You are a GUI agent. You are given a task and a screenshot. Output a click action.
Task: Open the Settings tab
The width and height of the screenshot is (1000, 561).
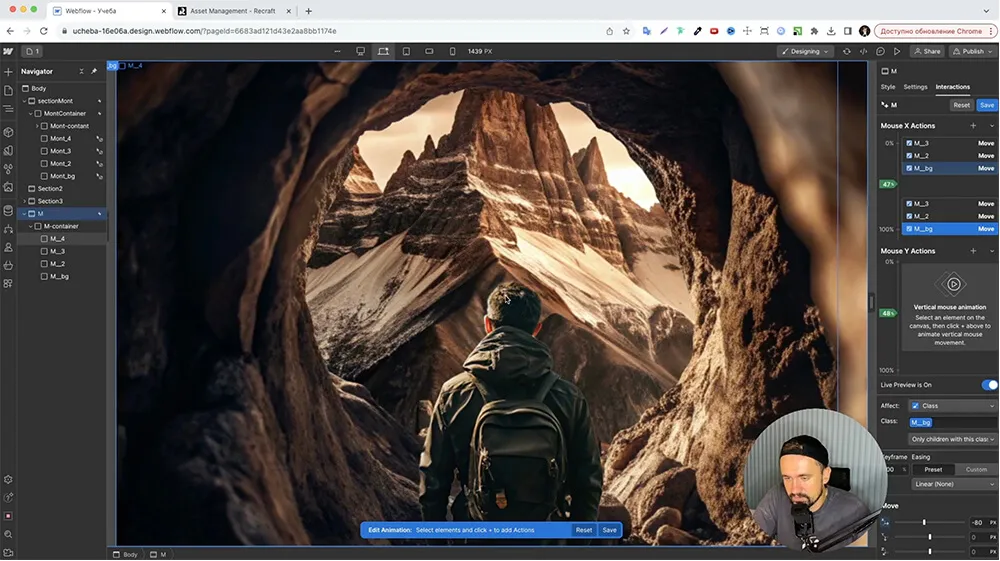pyautogui.click(x=915, y=87)
